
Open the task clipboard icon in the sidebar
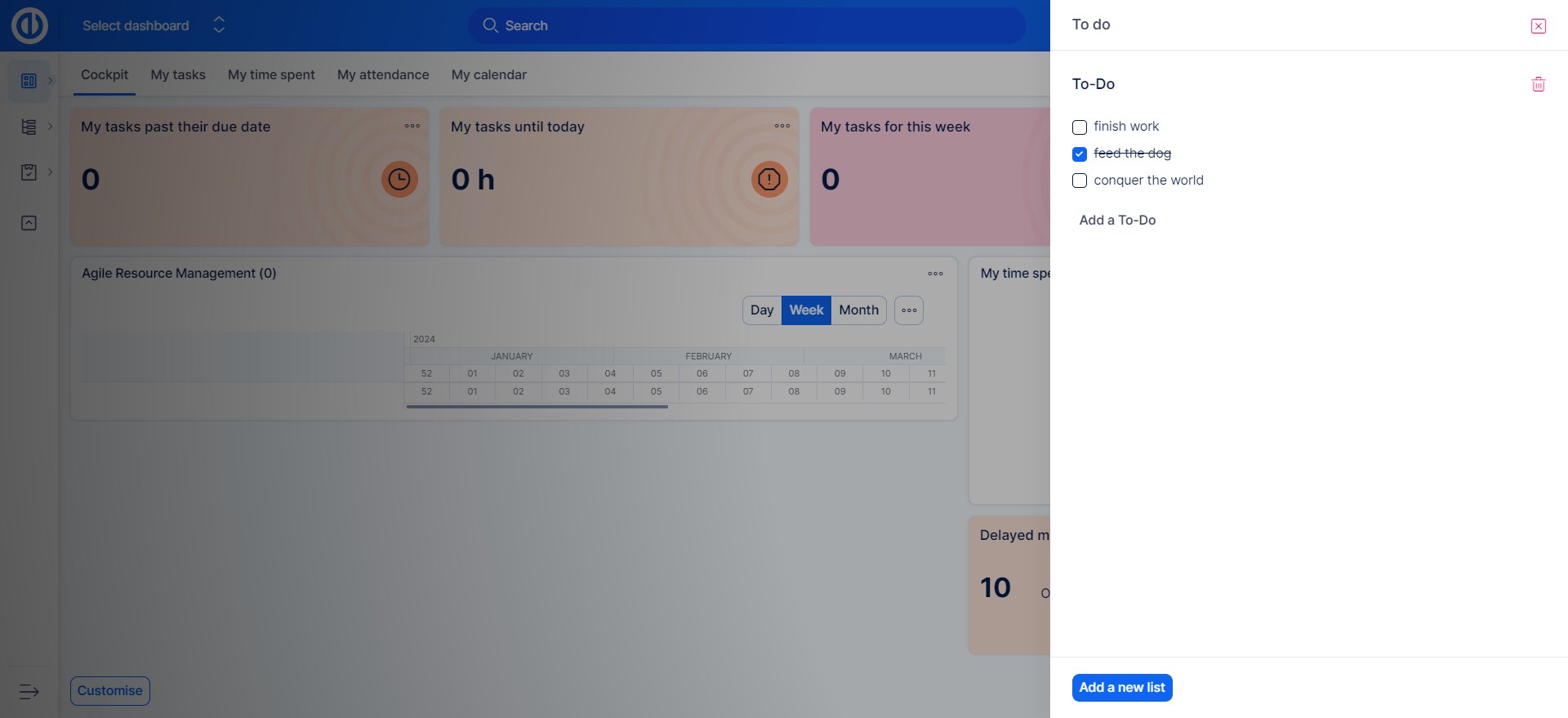[29, 172]
